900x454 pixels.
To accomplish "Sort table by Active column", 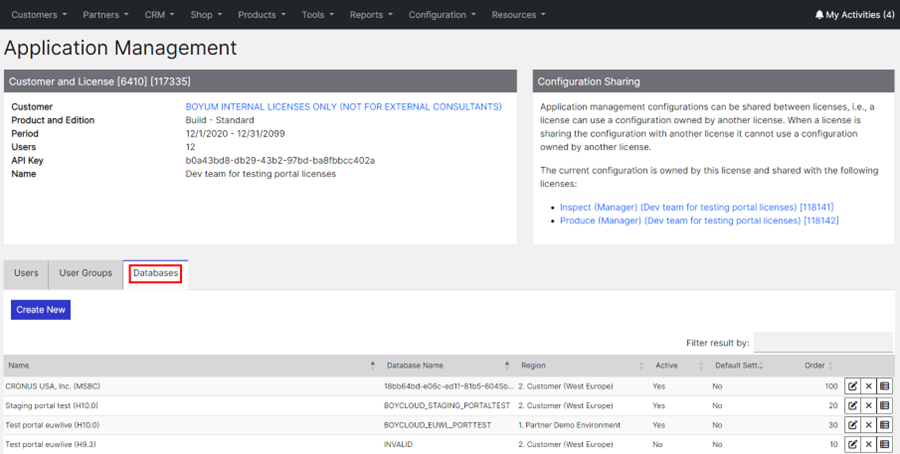I will click(x=679, y=365).
